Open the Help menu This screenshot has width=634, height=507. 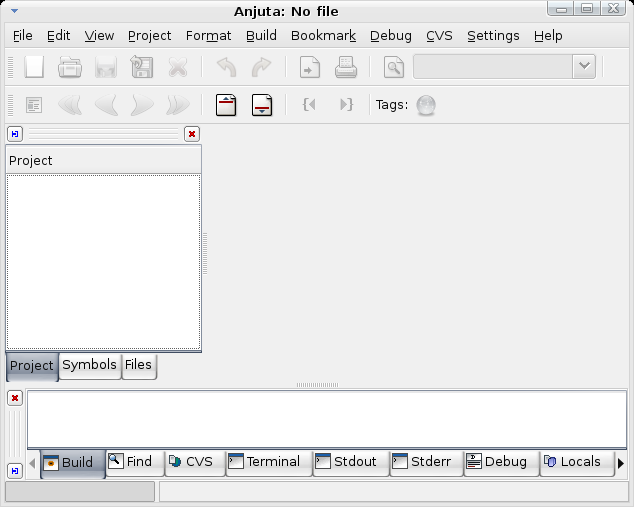pyautogui.click(x=548, y=36)
